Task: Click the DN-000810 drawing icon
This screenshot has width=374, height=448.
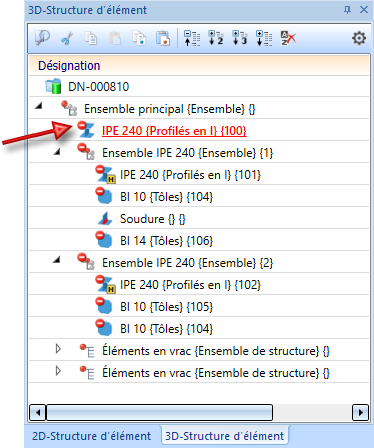Action: 53,86
